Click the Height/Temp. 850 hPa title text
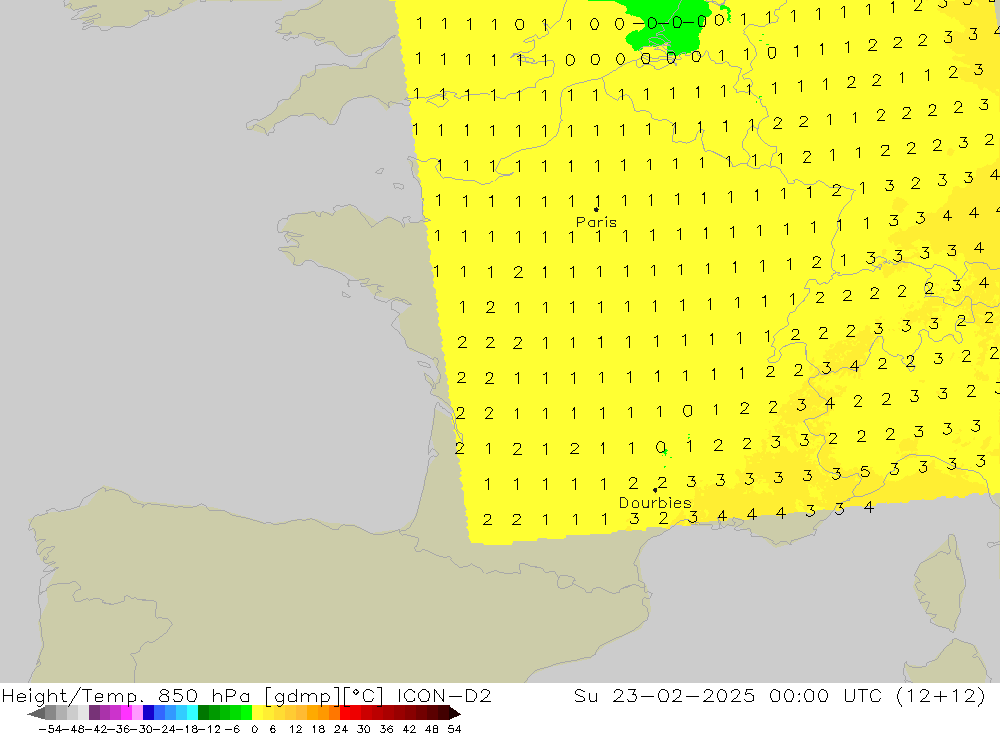 [126, 695]
